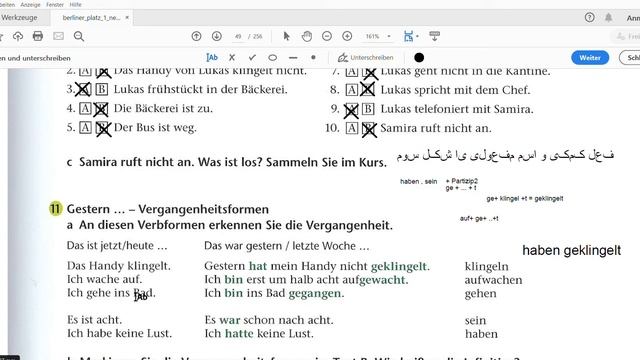640x360 pixels.
Task: Click the email envelope icon
Action: 58,36
